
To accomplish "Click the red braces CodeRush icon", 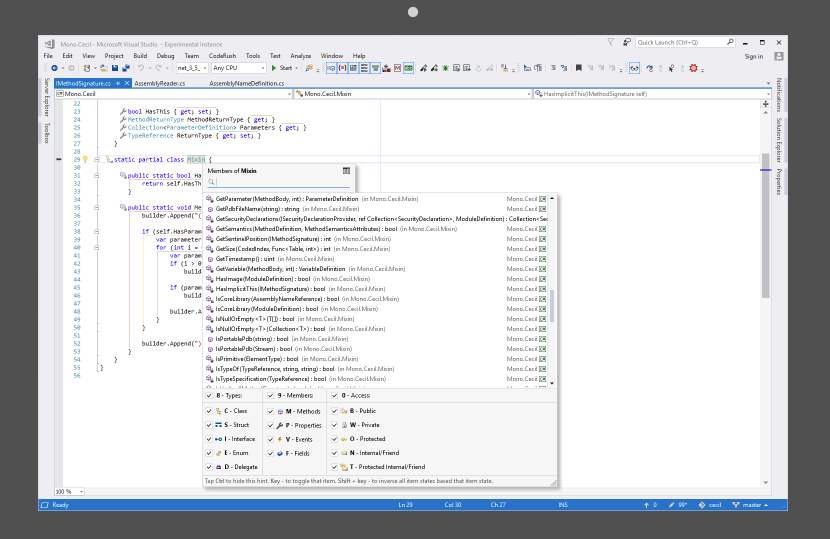I will [342, 68].
